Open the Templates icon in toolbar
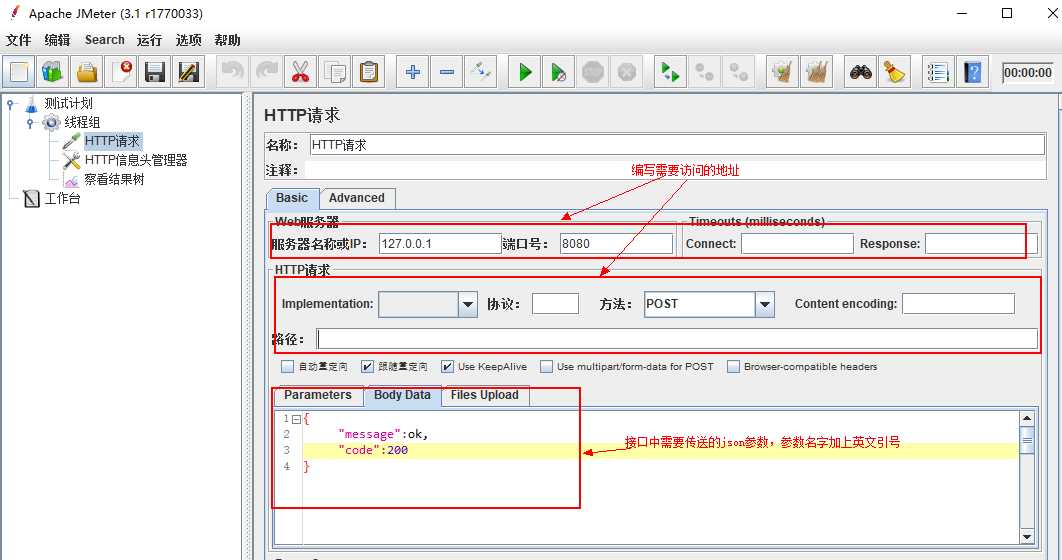This screenshot has width=1062, height=560. click(x=53, y=72)
